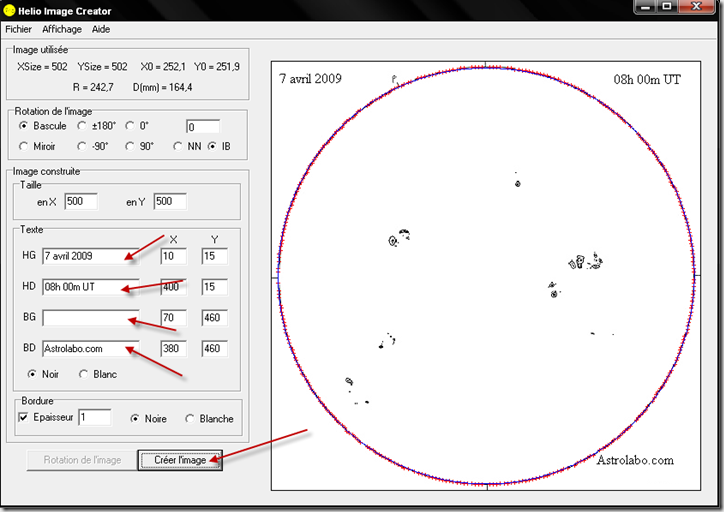Click the Taille en X field
Image resolution: width=724 pixels, height=512 pixels.
click(81, 201)
